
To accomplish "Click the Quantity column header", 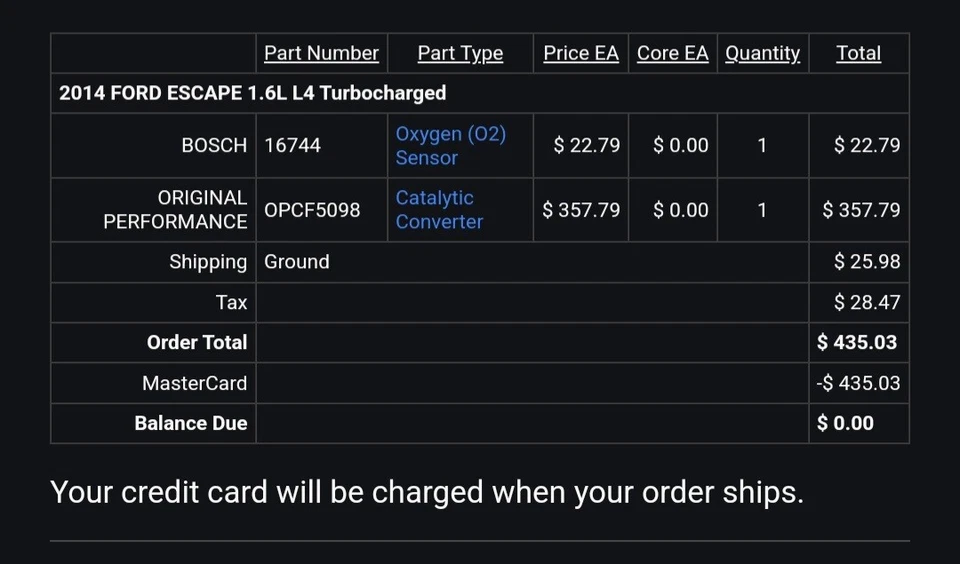I will point(762,53).
